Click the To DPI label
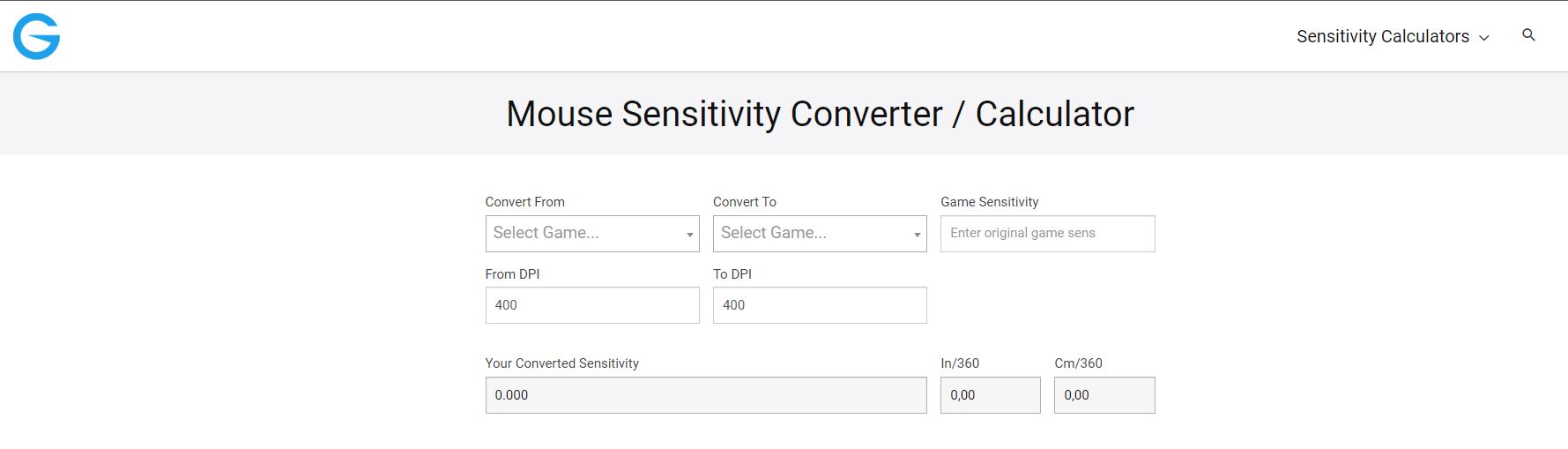This screenshot has height=449, width=1568. point(732,274)
